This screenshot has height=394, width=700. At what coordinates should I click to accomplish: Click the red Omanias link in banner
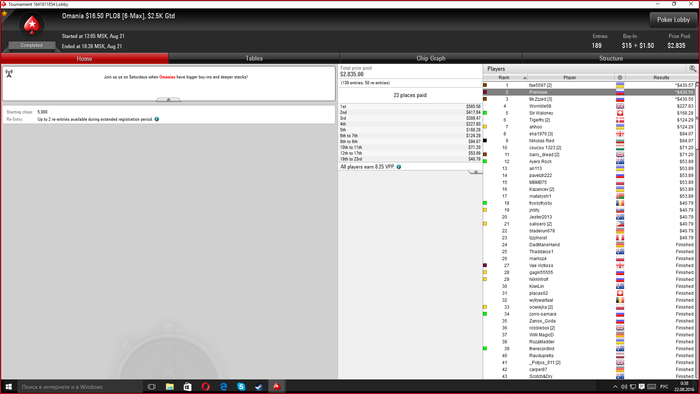tap(167, 77)
